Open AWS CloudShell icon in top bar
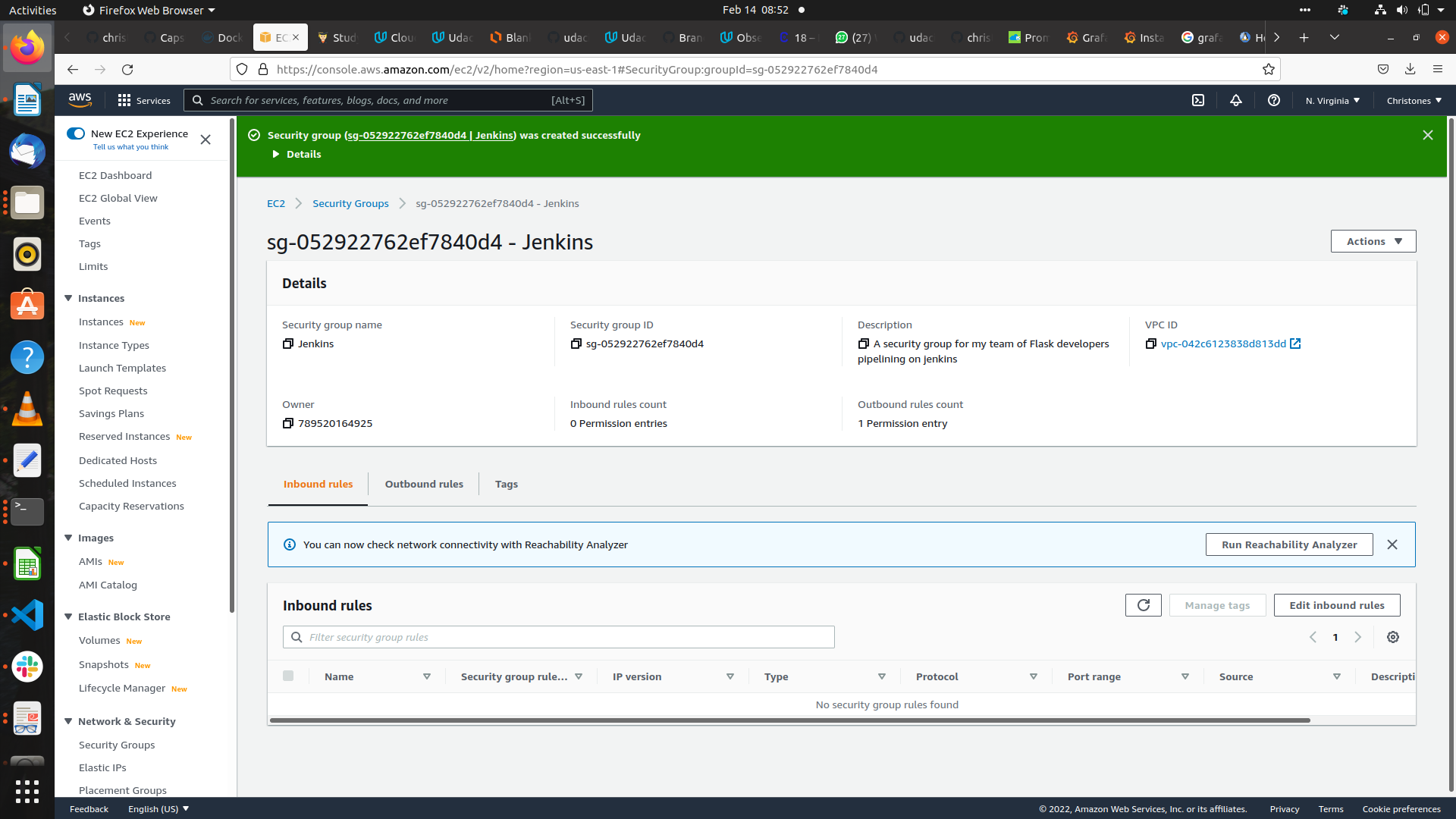1456x819 pixels. point(1198,100)
